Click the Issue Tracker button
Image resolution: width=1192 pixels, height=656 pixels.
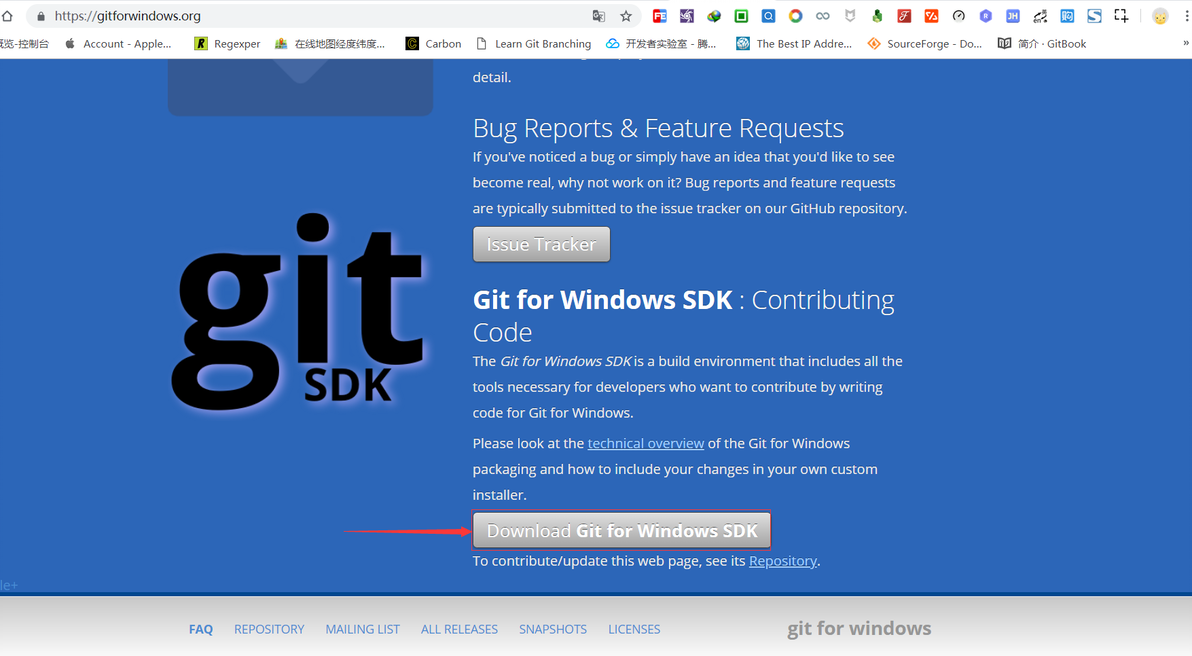pyautogui.click(x=541, y=244)
